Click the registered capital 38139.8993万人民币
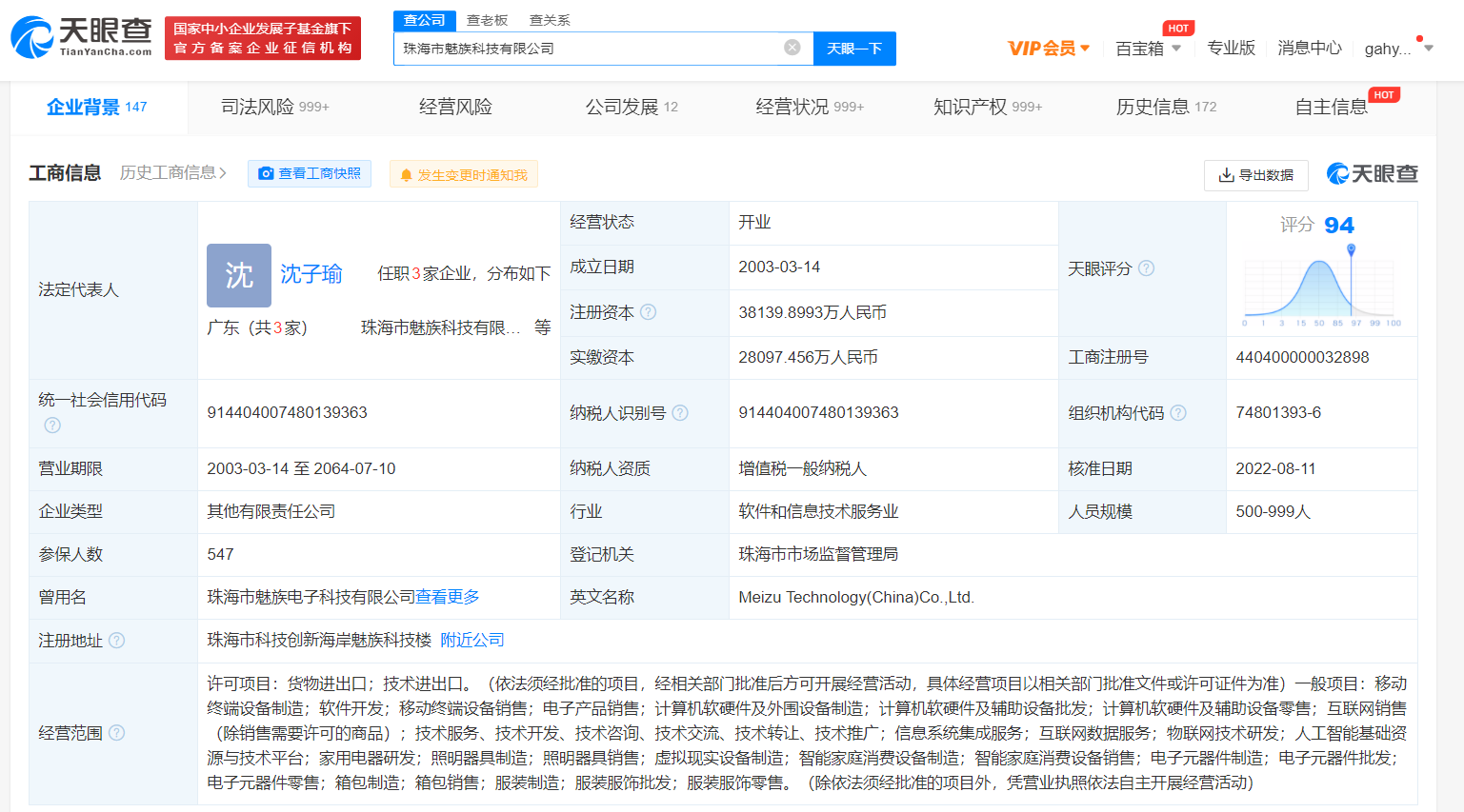 pos(812,312)
